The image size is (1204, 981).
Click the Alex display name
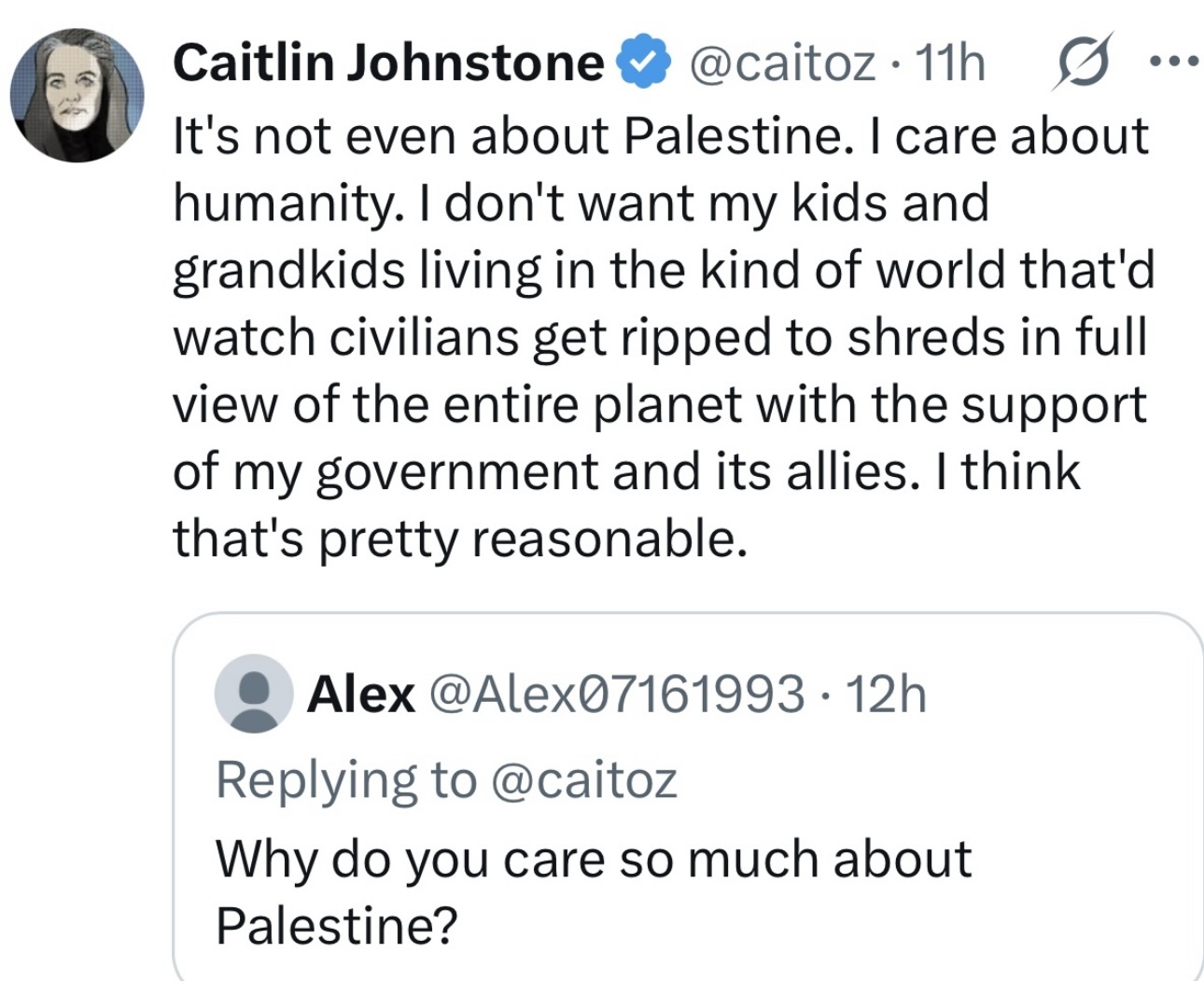[360, 694]
